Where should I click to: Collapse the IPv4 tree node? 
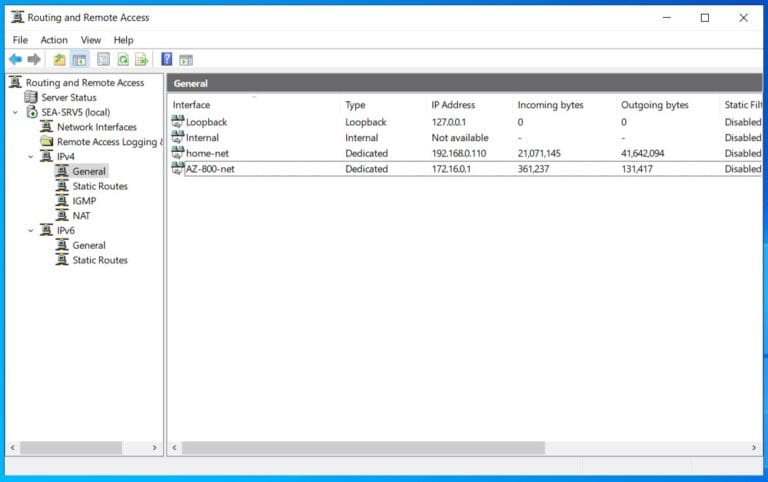click(x=30, y=156)
